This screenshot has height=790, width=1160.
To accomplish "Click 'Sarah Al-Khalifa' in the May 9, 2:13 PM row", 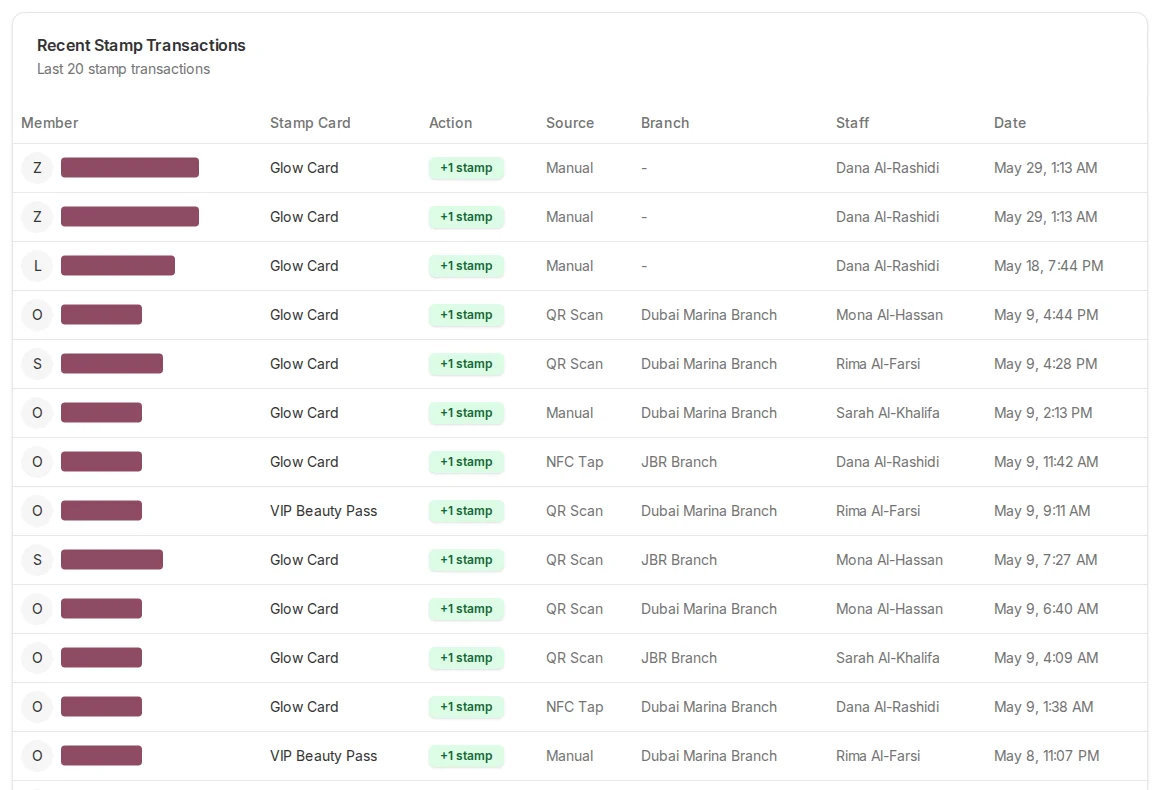I will pyautogui.click(x=888, y=413).
